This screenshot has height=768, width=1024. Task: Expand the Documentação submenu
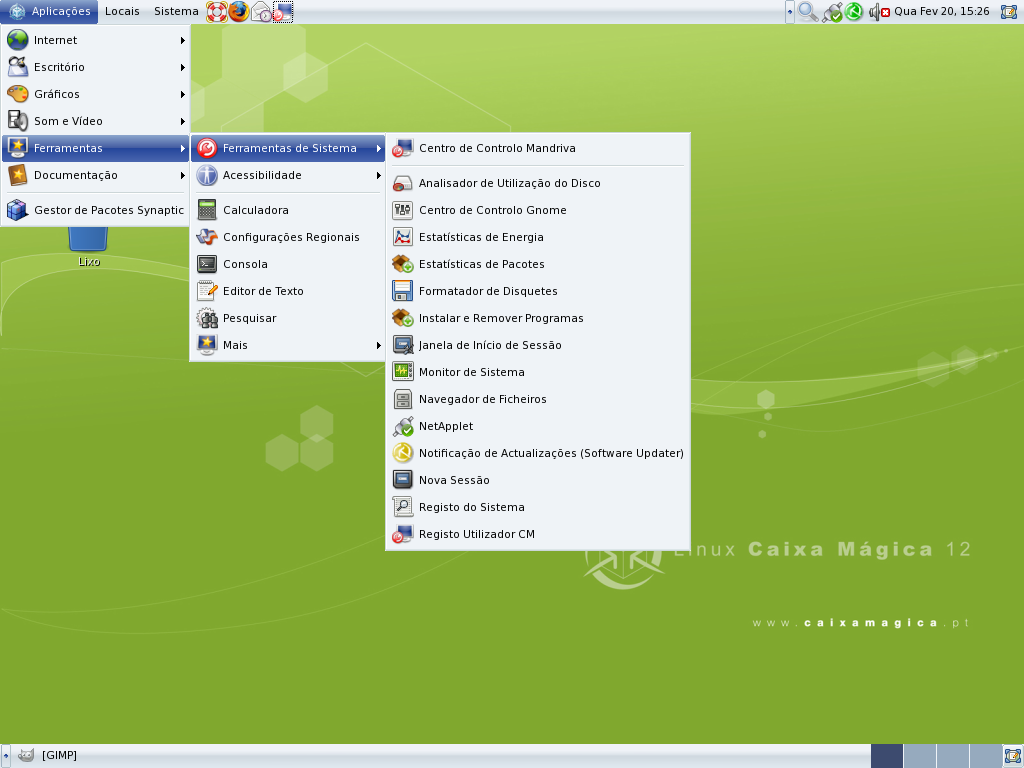tap(95, 175)
